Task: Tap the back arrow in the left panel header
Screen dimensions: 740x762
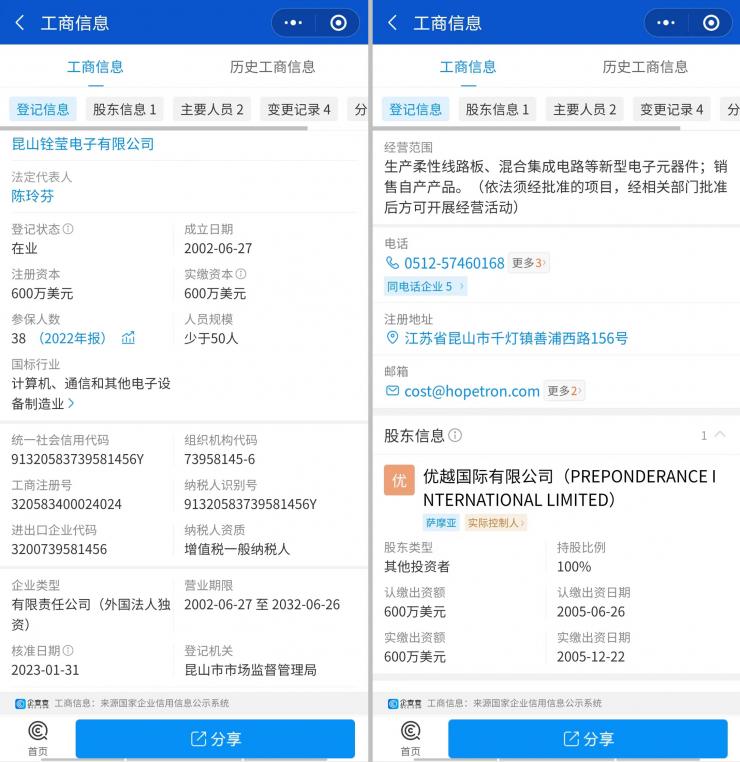Action: click(20, 23)
